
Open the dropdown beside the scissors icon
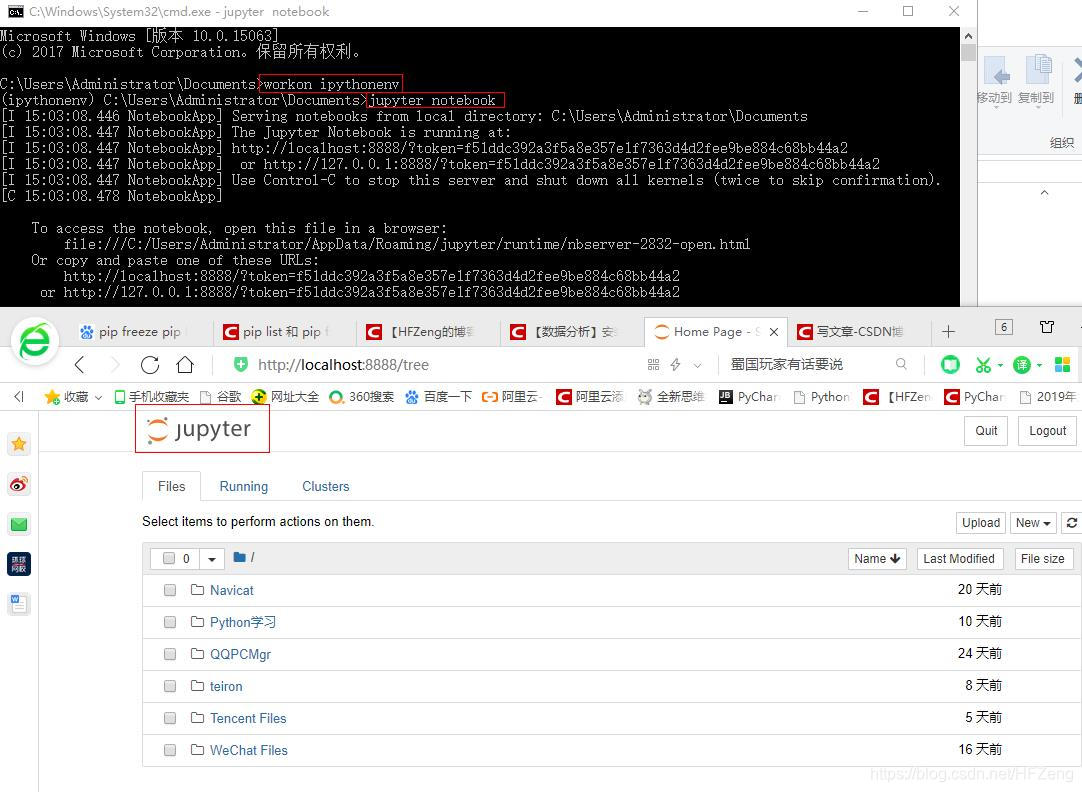coord(1000,365)
